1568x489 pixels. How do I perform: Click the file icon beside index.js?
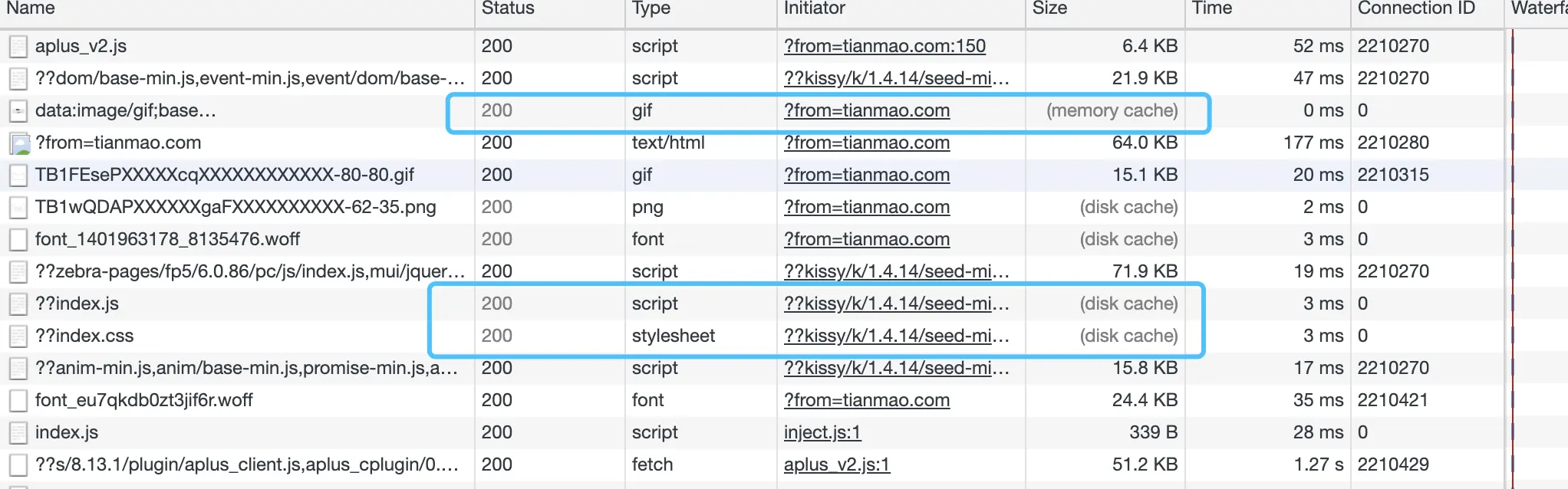18,433
